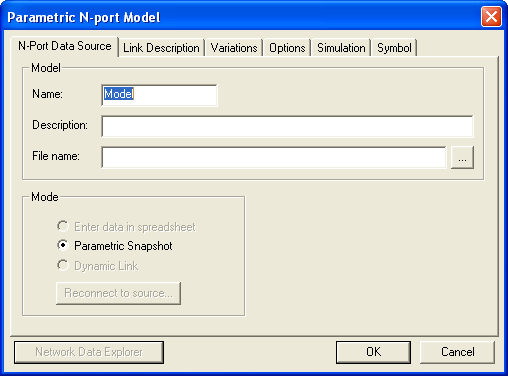508x376 pixels.
Task: Click into the Description text box
Action: pos(287,126)
